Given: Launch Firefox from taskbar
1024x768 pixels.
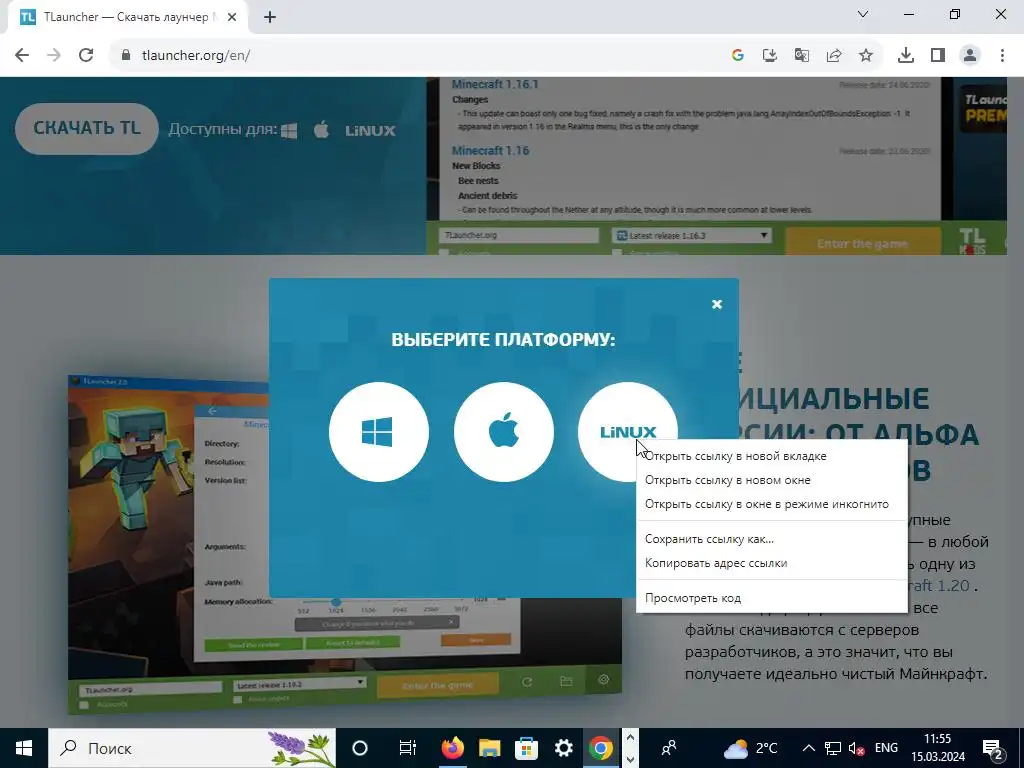Looking at the screenshot, I should 453,748.
